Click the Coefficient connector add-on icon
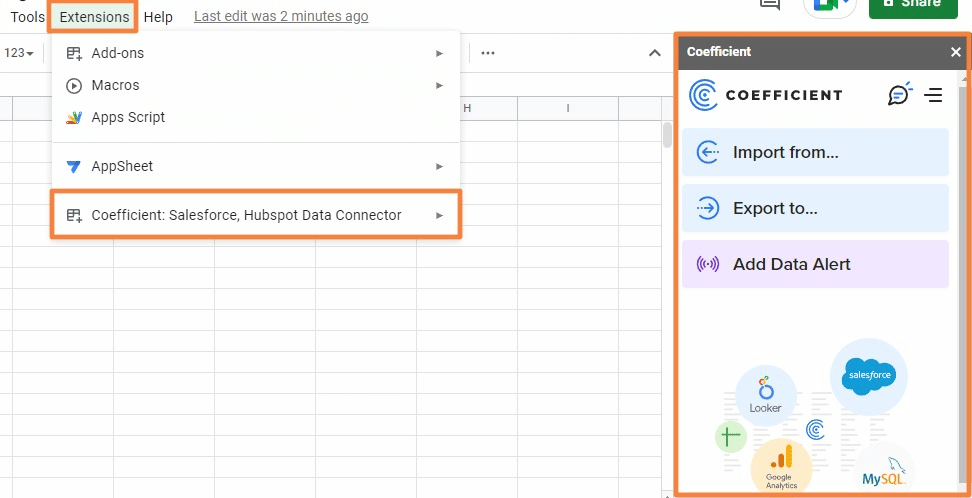 (x=74, y=215)
